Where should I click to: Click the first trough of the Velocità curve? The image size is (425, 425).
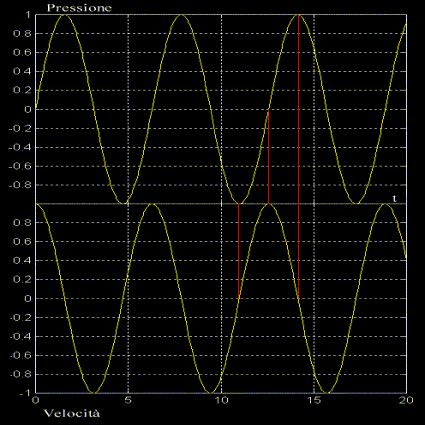[x=93, y=392]
